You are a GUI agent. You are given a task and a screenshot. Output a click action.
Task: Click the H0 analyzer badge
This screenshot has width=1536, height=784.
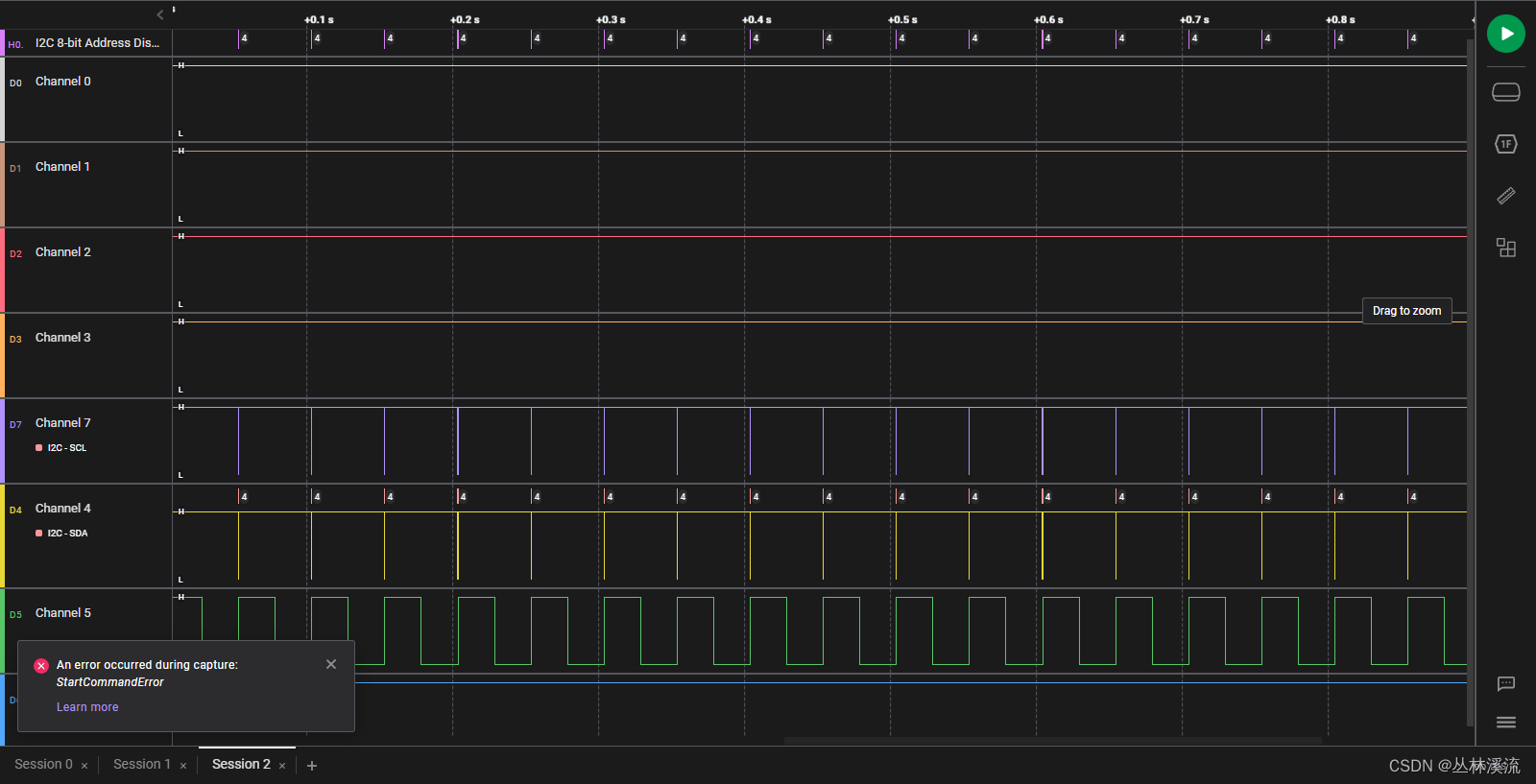(x=15, y=45)
